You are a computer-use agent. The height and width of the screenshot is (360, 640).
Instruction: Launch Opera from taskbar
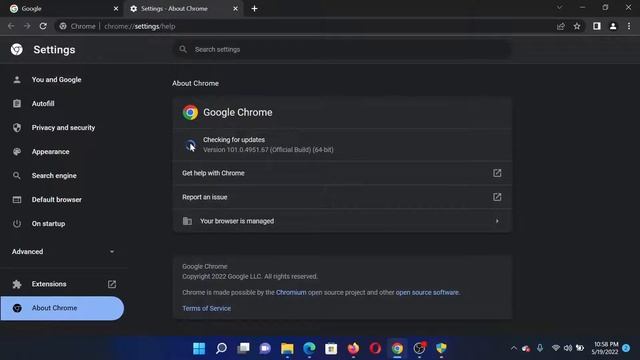375,348
